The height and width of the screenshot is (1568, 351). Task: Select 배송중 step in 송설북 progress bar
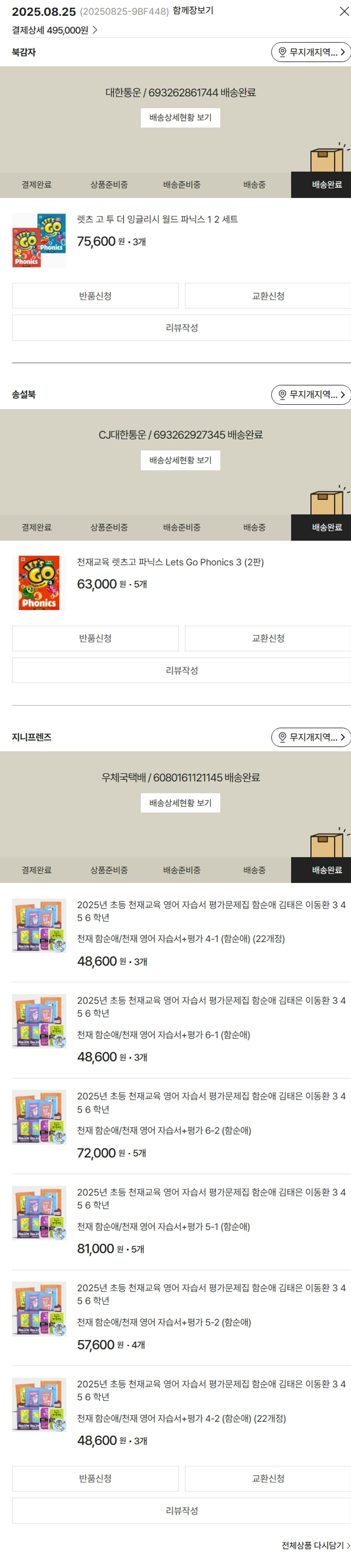coord(254,527)
